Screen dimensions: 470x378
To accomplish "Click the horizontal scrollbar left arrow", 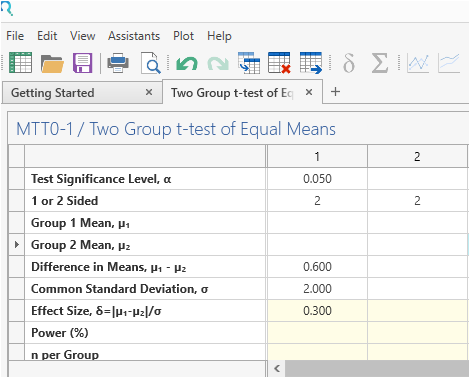I will [277, 368].
